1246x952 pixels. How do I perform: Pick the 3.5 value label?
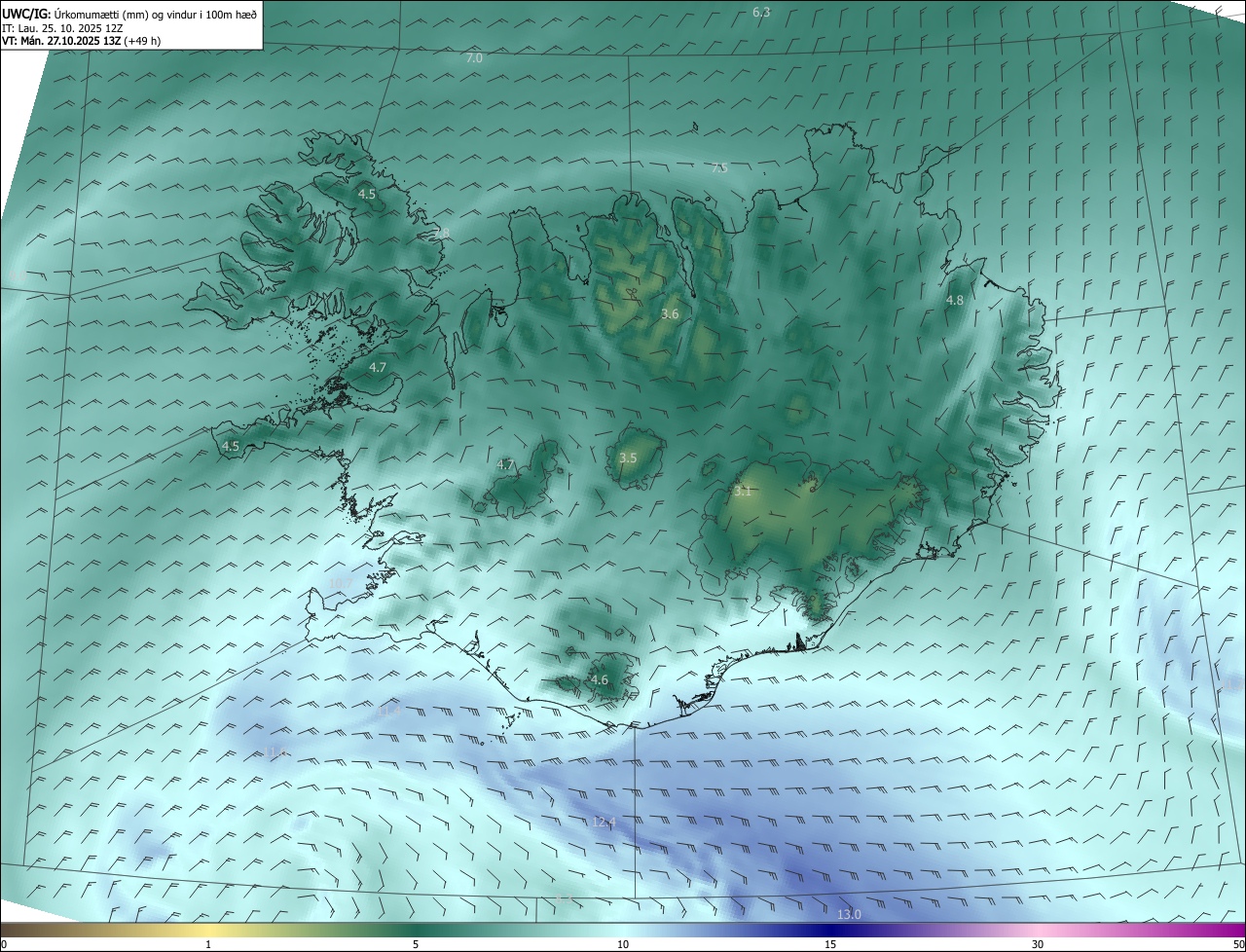point(628,458)
